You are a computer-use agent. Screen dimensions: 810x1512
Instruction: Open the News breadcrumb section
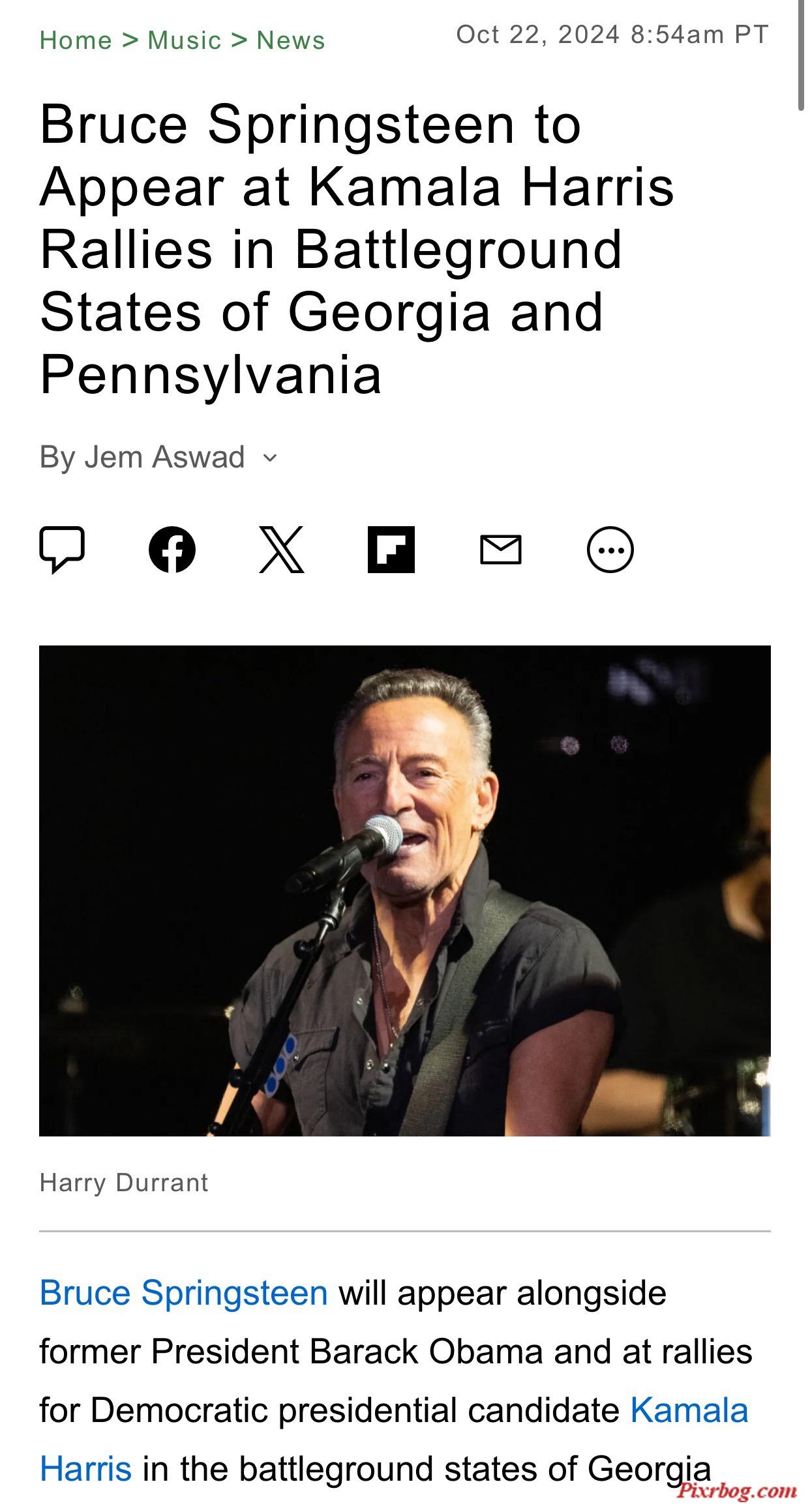tap(291, 40)
